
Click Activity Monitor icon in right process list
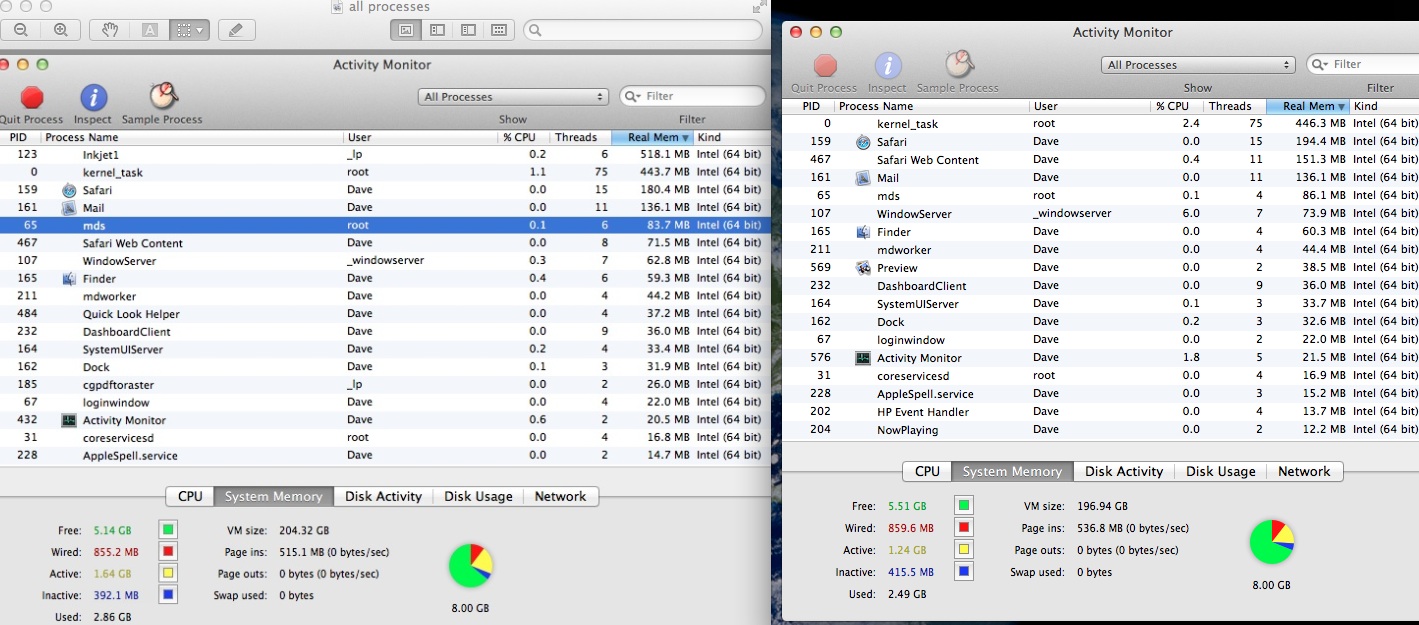863,358
